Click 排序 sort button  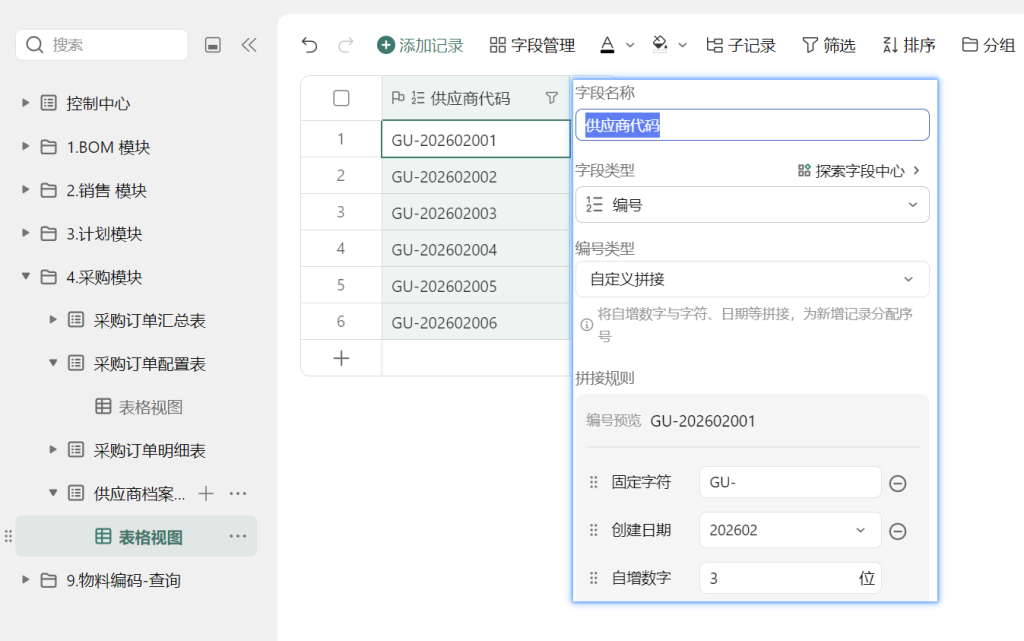click(908, 45)
